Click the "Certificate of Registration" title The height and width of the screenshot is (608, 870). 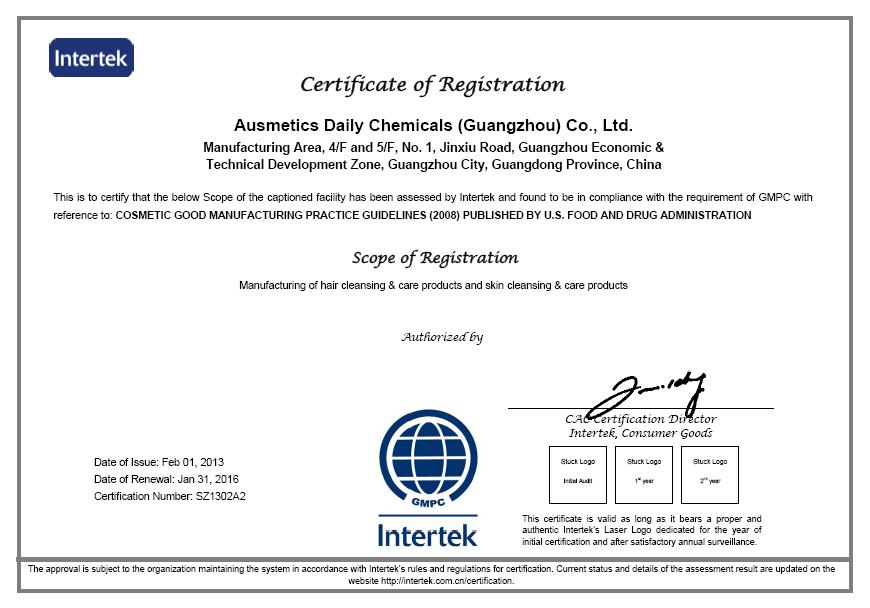433,85
